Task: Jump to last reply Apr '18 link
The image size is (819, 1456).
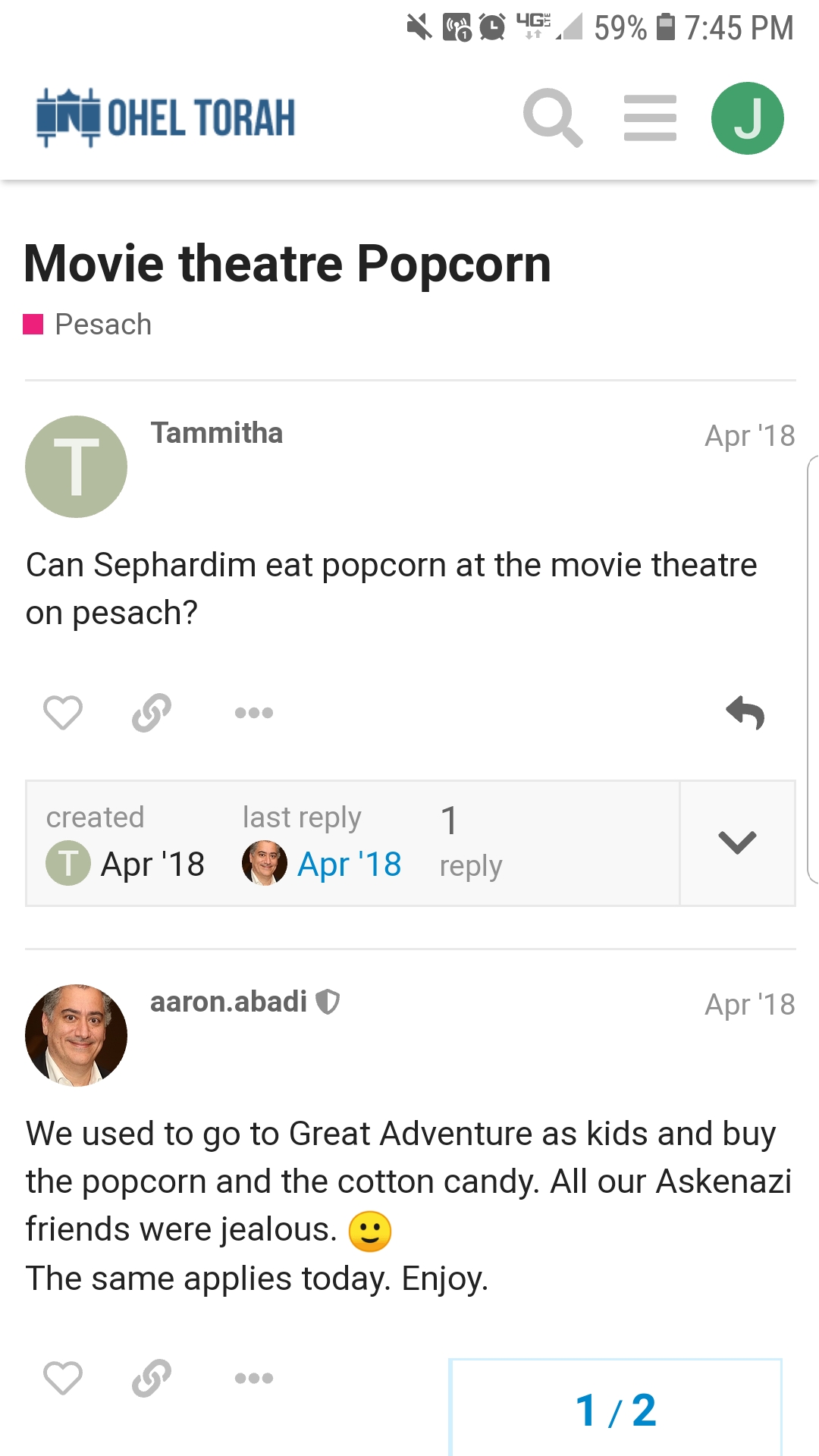Action: (349, 864)
